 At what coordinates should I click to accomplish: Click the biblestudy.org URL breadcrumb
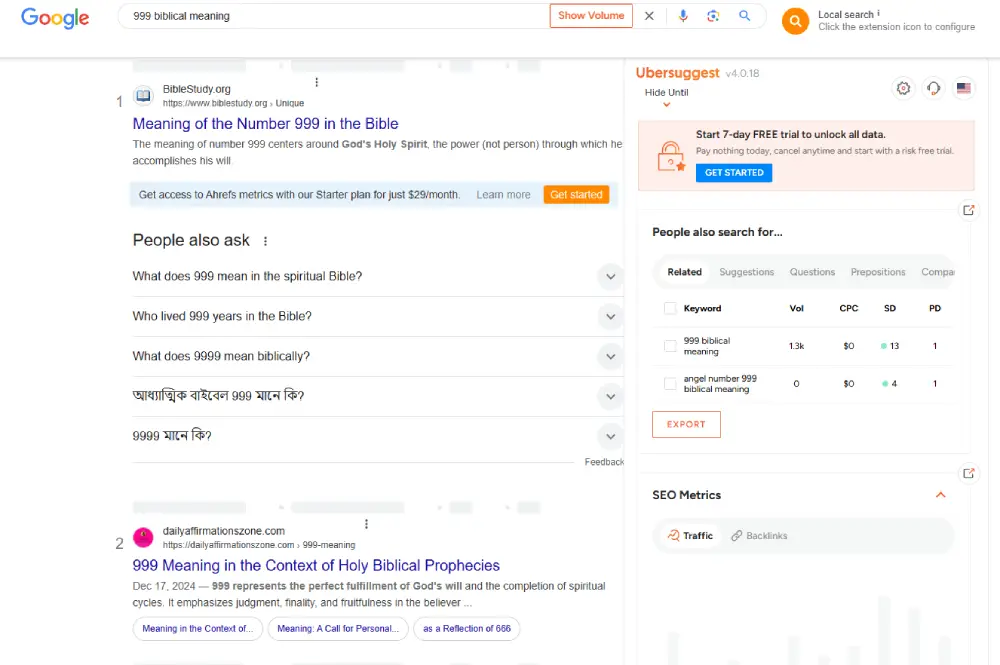(233, 103)
